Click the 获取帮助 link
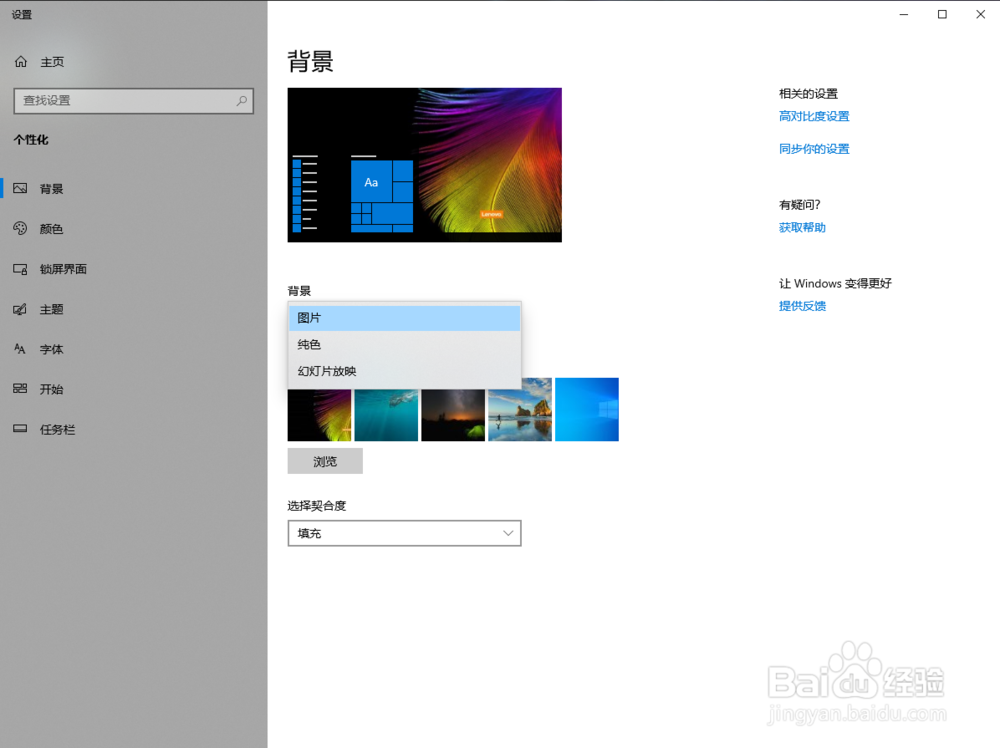The image size is (1000, 748). pos(802,228)
